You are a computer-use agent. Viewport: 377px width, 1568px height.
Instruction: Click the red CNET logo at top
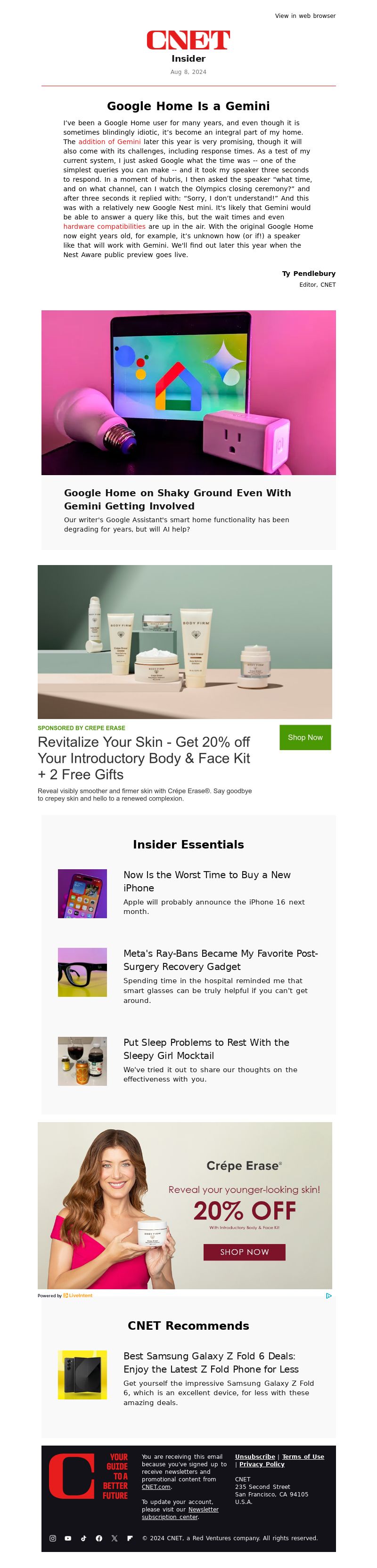click(188, 40)
